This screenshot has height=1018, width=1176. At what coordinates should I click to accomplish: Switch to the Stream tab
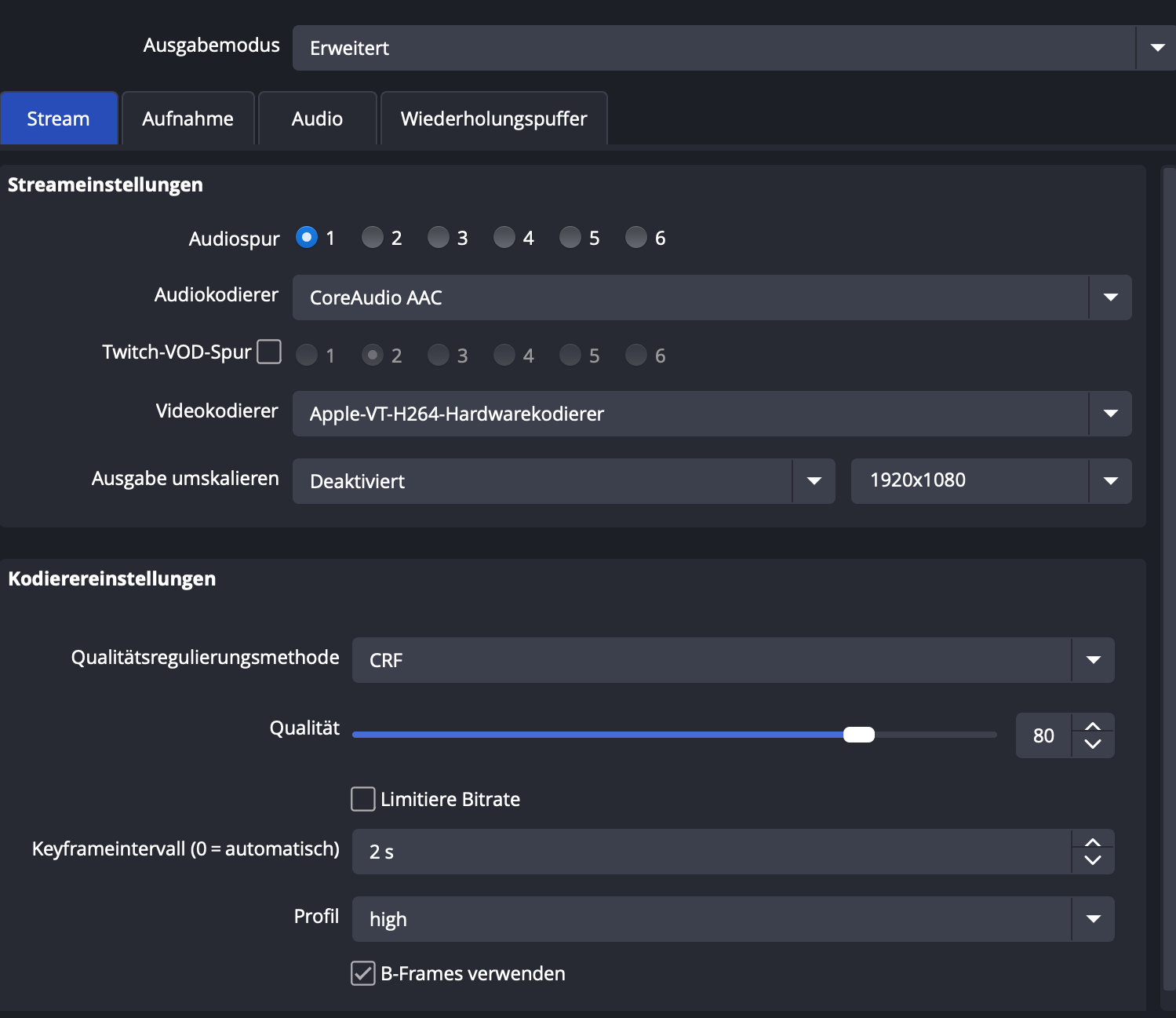[59, 119]
